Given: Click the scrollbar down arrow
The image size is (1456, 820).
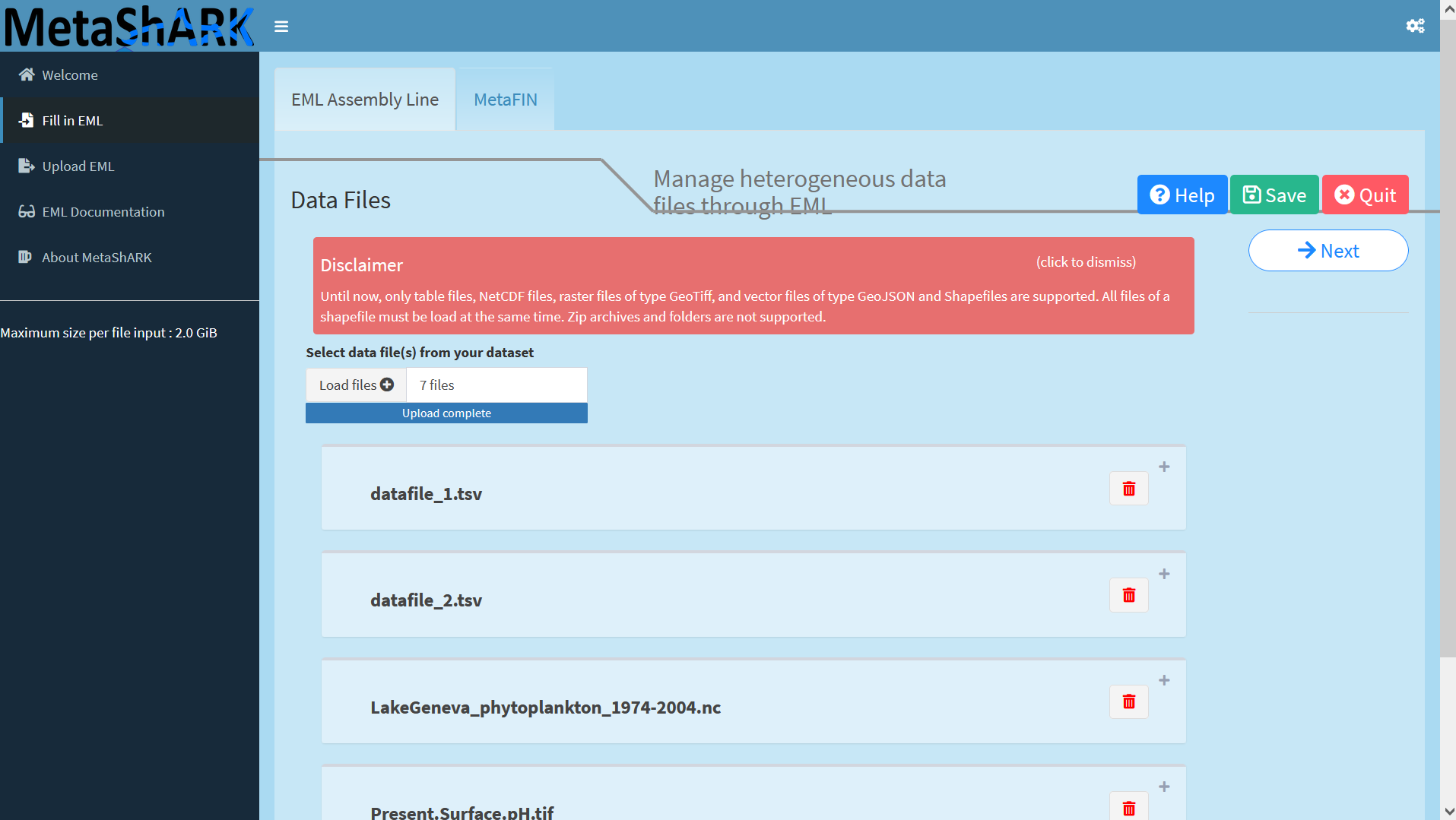Looking at the screenshot, I should pos(1448,812).
